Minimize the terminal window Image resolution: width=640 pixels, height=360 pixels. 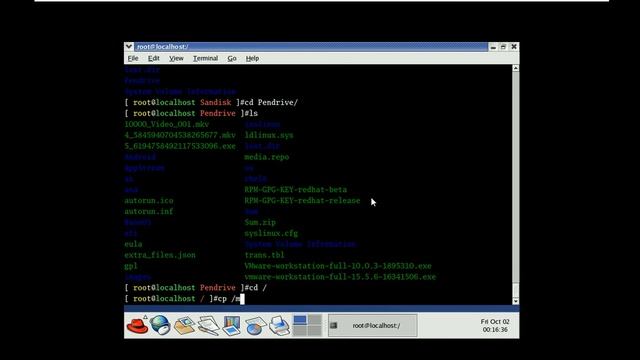point(493,47)
